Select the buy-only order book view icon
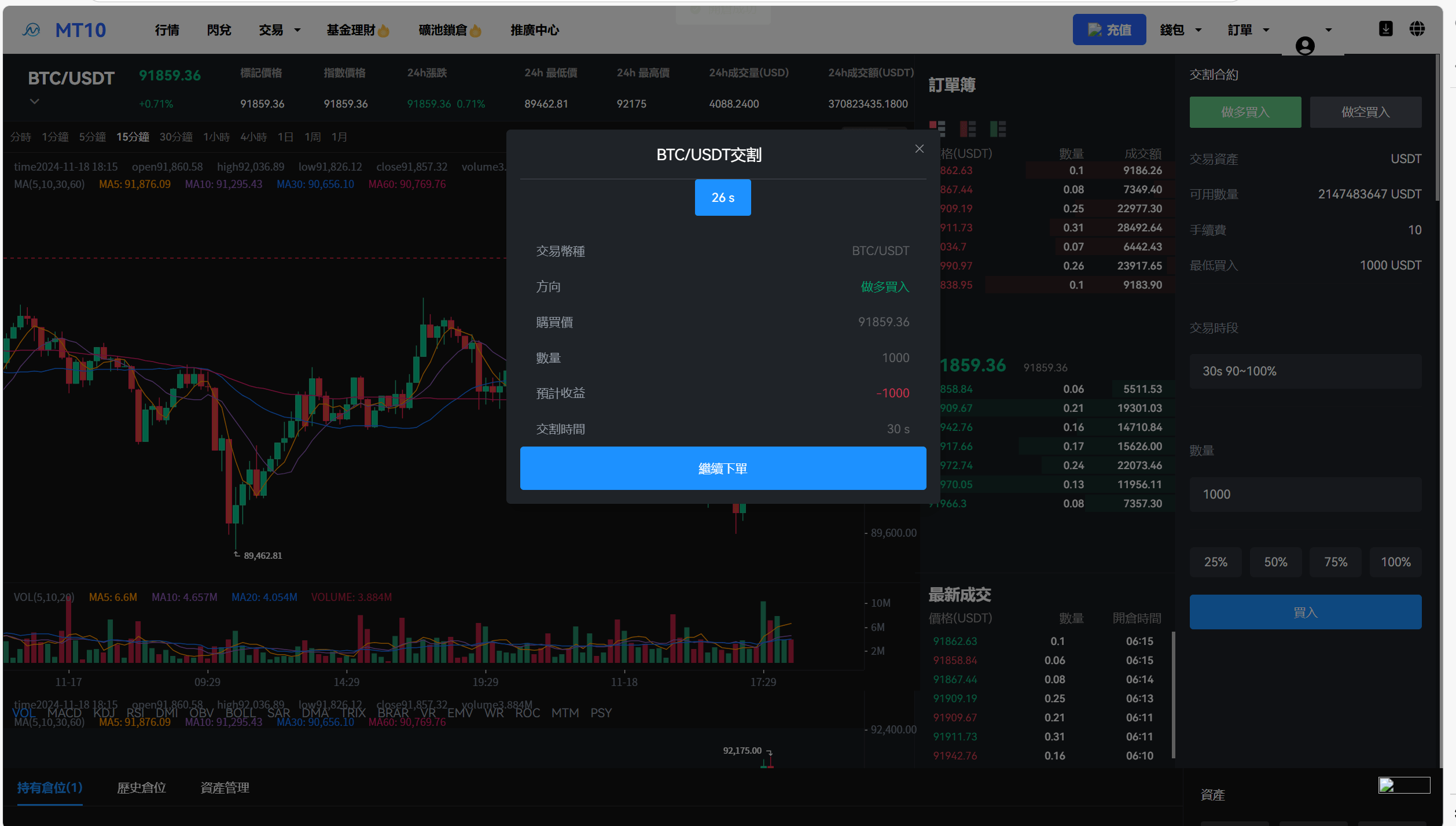Screen dimensions: 1456x826 (998, 128)
